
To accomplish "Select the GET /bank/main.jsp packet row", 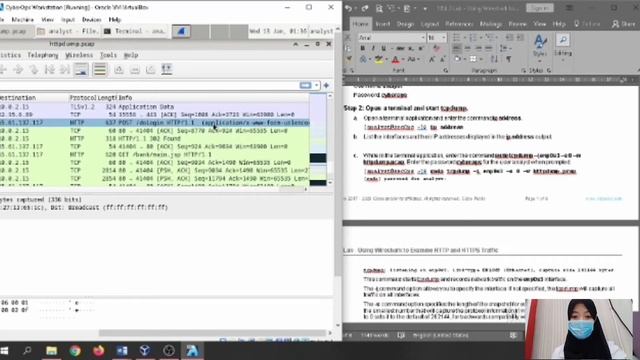I will tap(155, 154).
